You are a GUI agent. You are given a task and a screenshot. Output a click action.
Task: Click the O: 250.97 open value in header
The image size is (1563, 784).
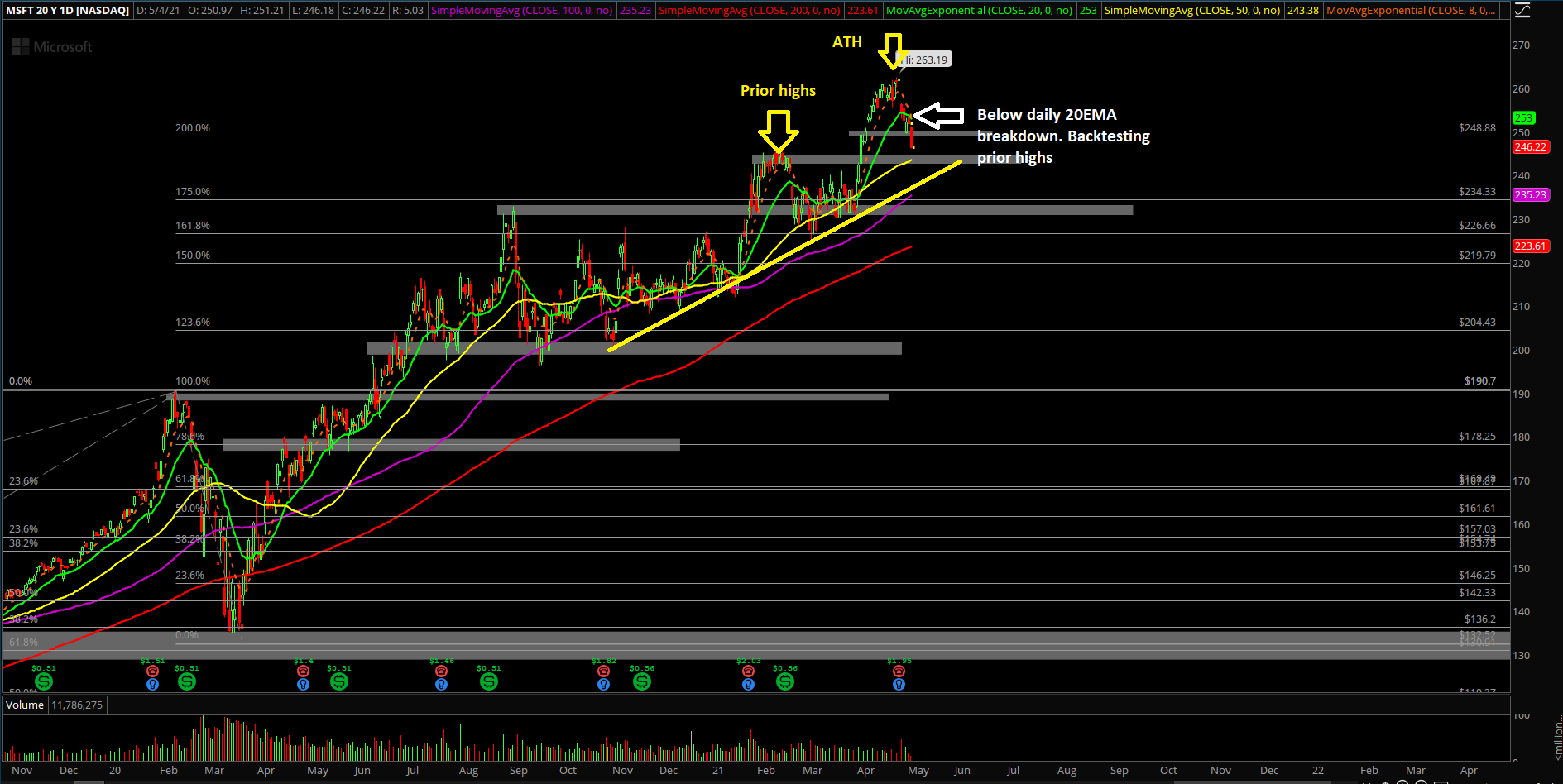coord(210,10)
